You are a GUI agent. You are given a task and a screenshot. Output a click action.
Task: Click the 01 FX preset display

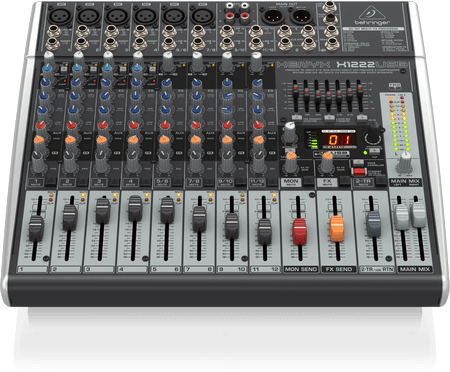click(x=339, y=140)
